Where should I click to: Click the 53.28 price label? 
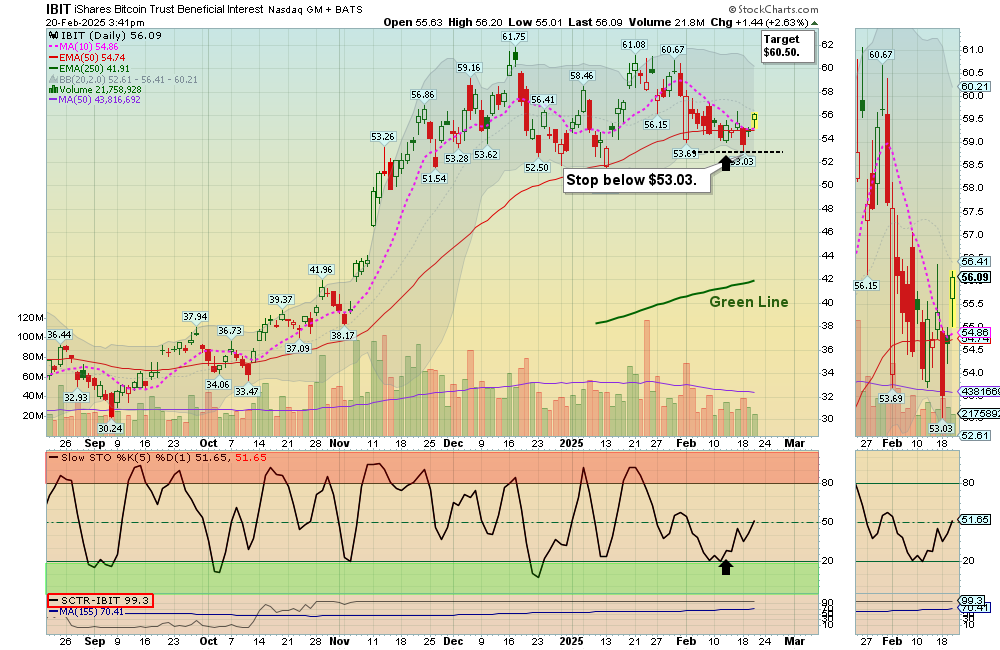pyautogui.click(x=457, y=158)
